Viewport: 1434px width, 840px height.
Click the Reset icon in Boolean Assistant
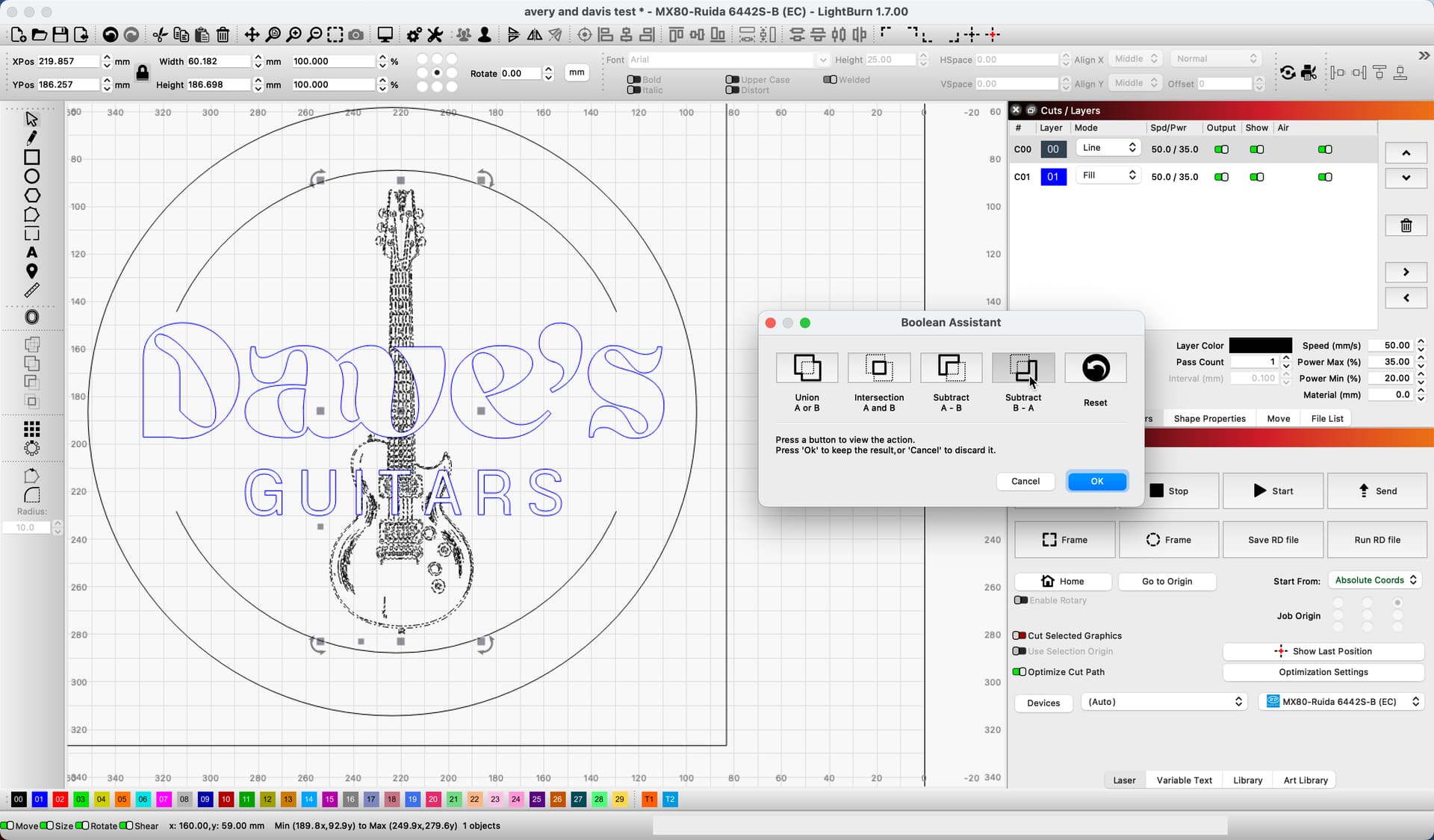point(1095,368)
